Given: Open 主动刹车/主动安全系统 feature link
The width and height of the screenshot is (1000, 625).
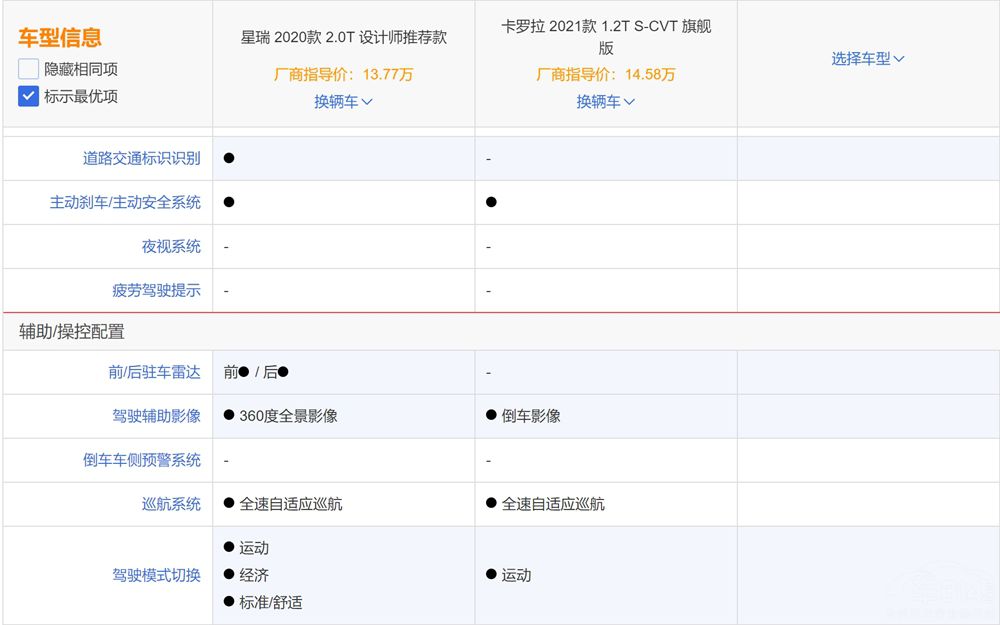Looking at the screenshot, I should 125,202.
